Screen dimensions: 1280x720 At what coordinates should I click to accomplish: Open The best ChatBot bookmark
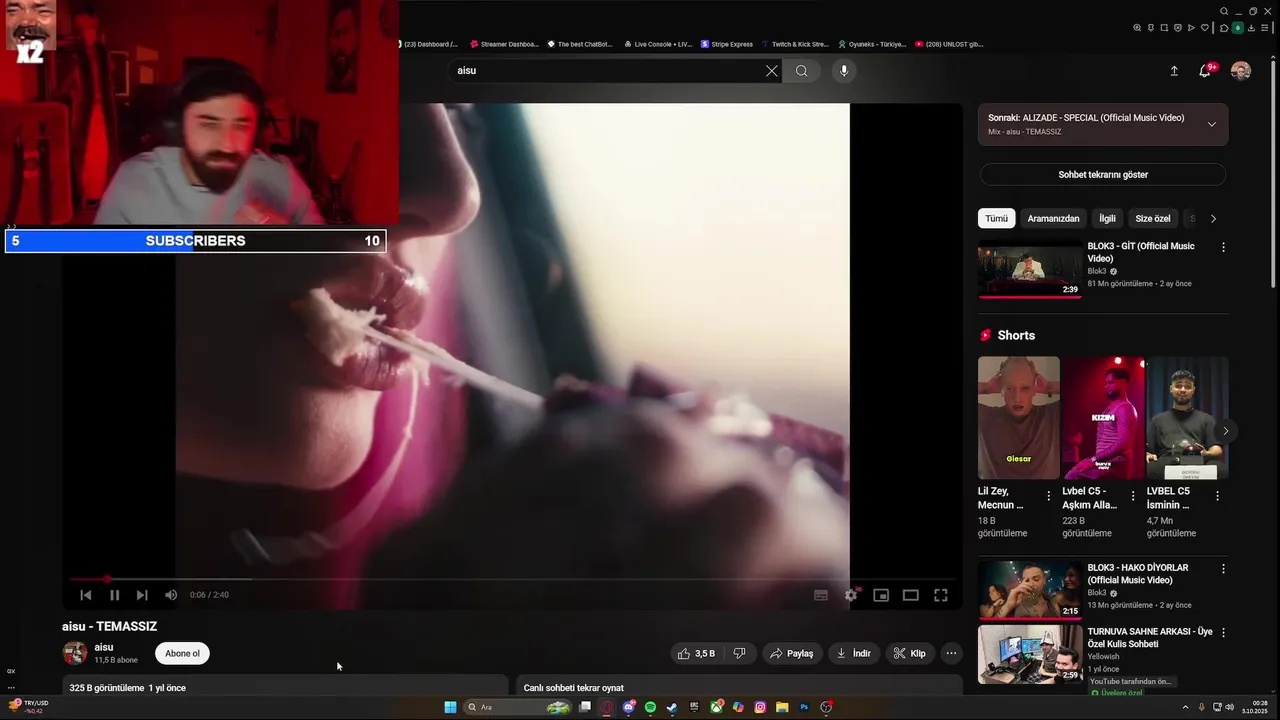point(580,44)
